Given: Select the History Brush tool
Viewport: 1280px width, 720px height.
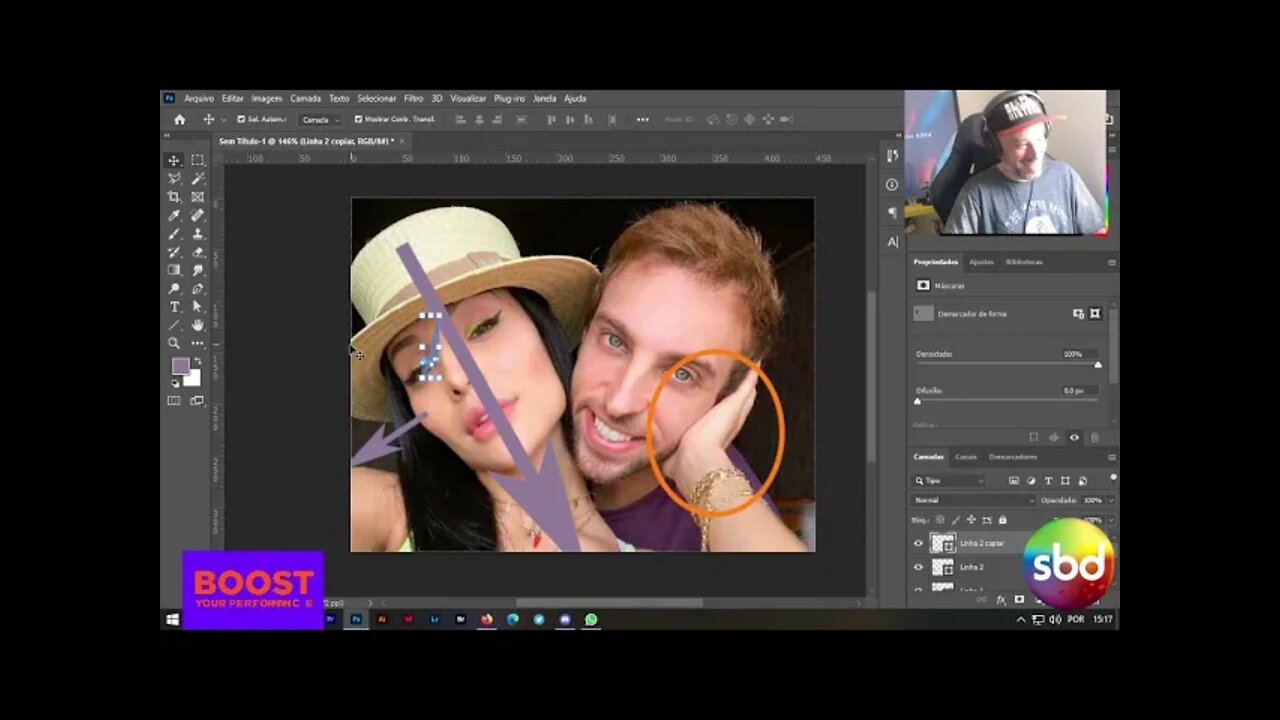Looking at the screenshot, I should pyautogui.click(x=174, y=252).
